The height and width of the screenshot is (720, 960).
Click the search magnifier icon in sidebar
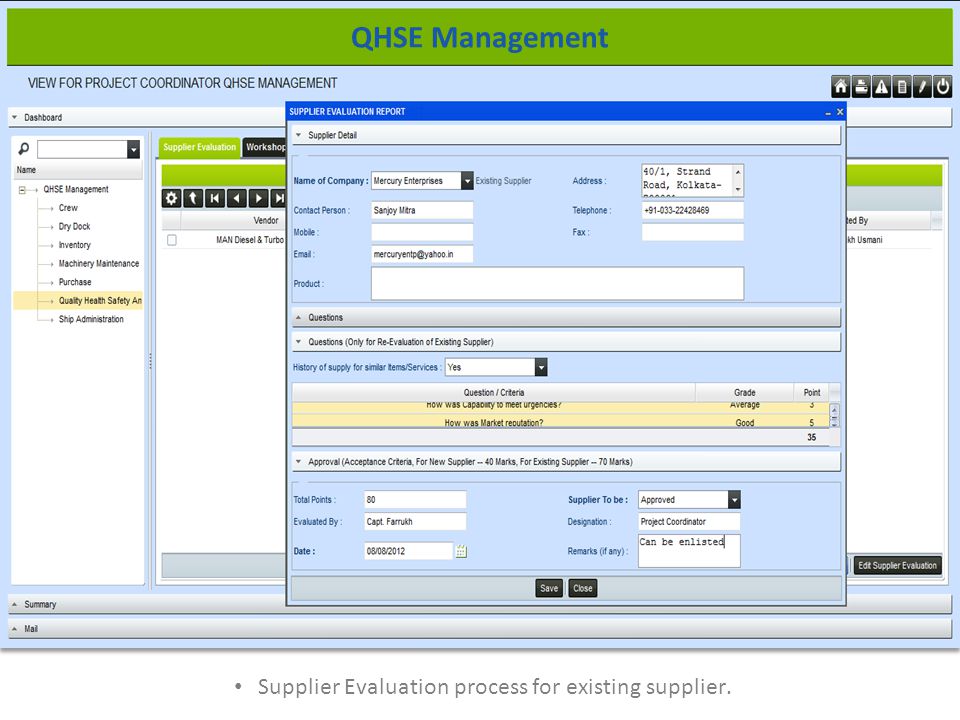tap(24, 149)
